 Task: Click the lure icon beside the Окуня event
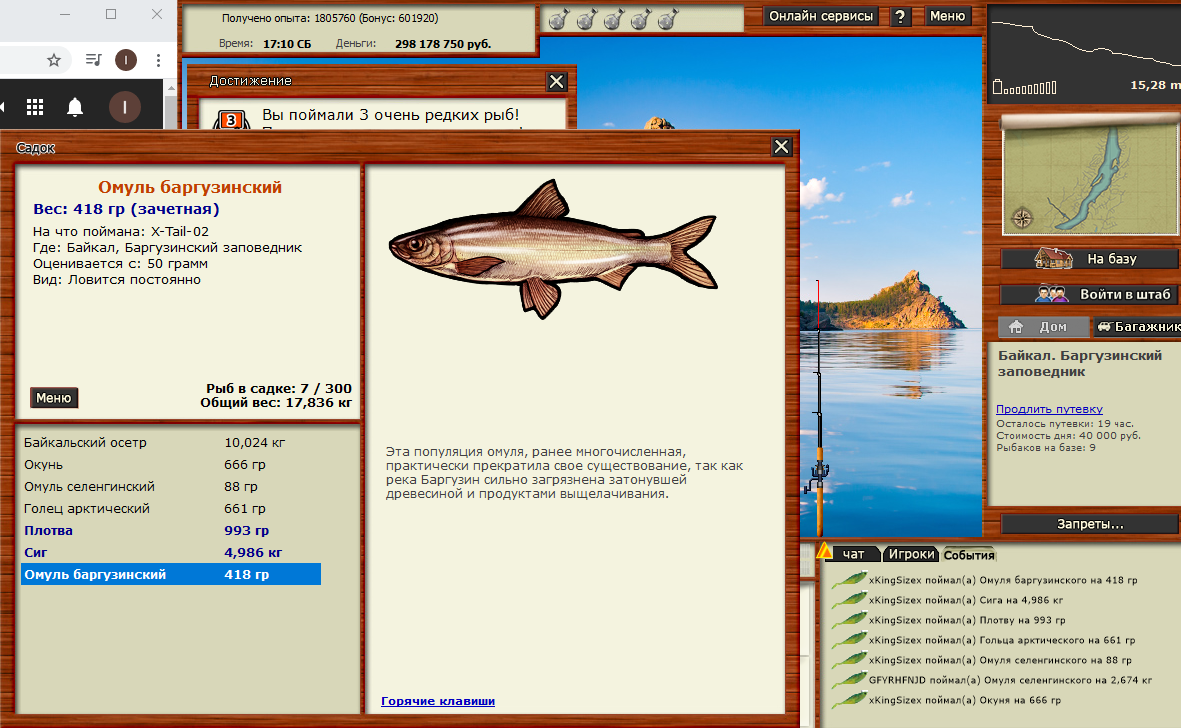[849, 700]
